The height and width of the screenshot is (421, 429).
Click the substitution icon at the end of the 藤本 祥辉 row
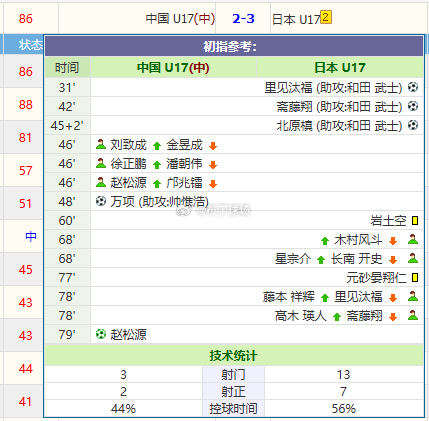413,296
